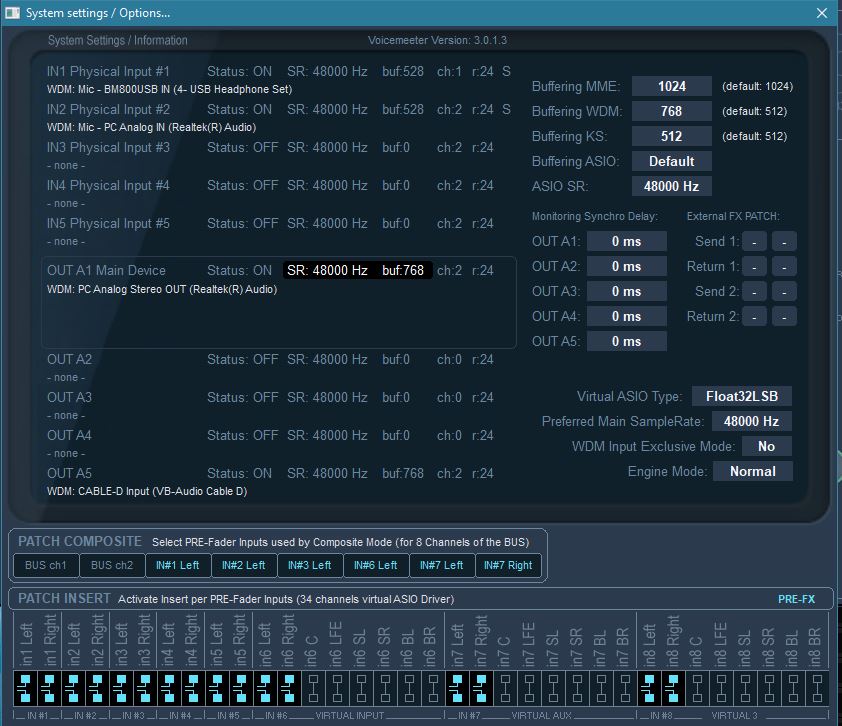Click the Voicemeeter window icon in title bar
Image resolution: width=842 pixels, height=726 pixels.
coord(12,12)
